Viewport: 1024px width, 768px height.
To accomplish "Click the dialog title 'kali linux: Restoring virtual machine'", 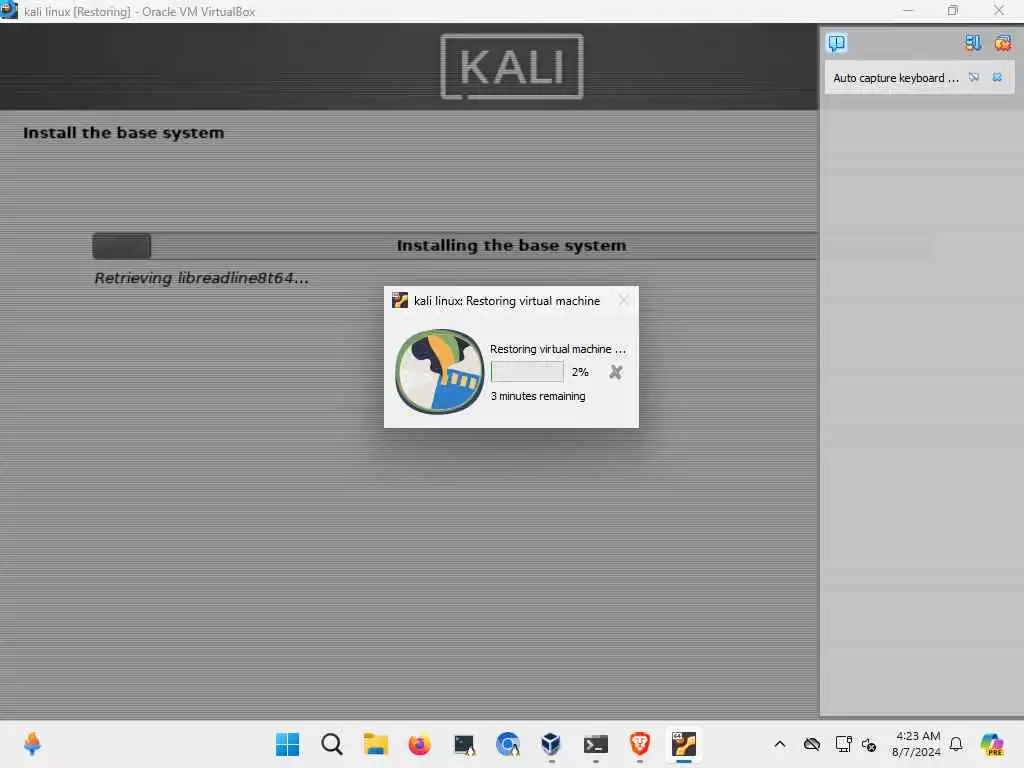I will point(507,300).
